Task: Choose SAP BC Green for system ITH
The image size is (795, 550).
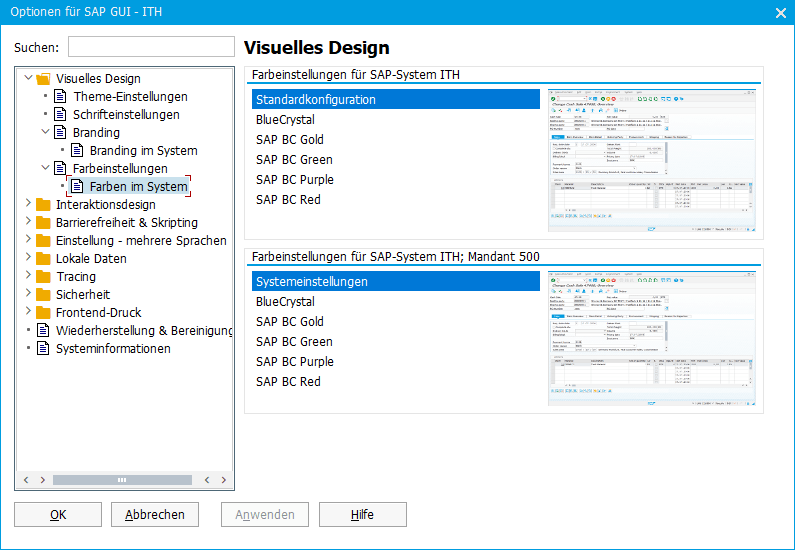Action: [396, 160]
